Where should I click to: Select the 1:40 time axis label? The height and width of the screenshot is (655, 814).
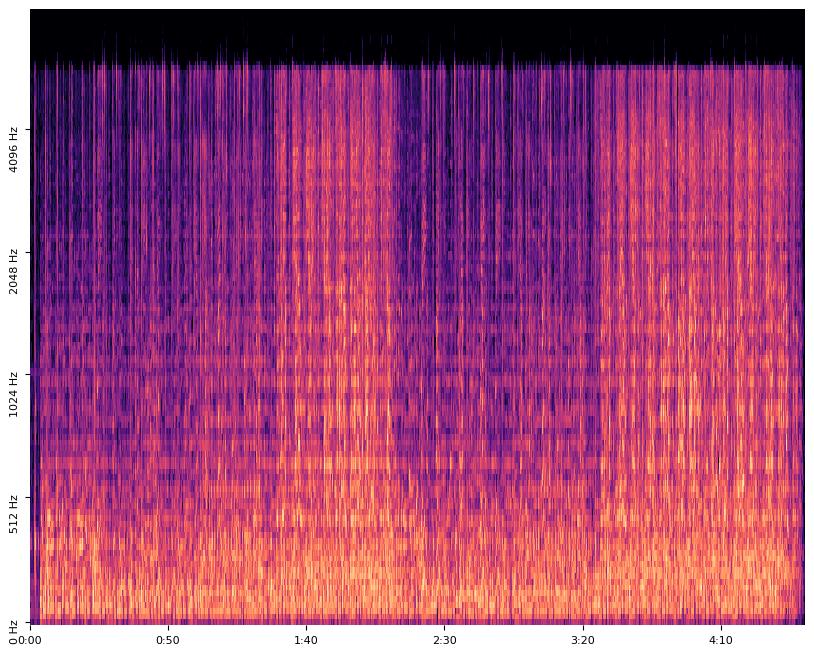click(x=306, y=640)
